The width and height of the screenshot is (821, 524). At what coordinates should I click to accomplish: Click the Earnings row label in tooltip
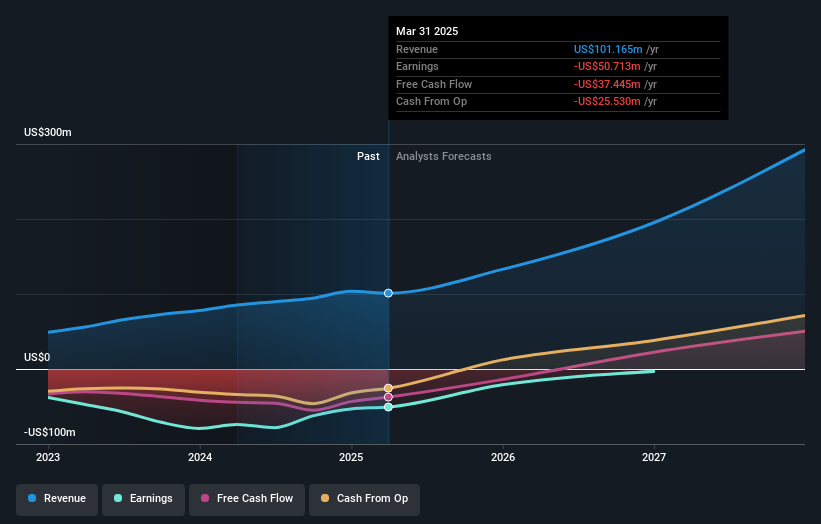tap(417, 66)
